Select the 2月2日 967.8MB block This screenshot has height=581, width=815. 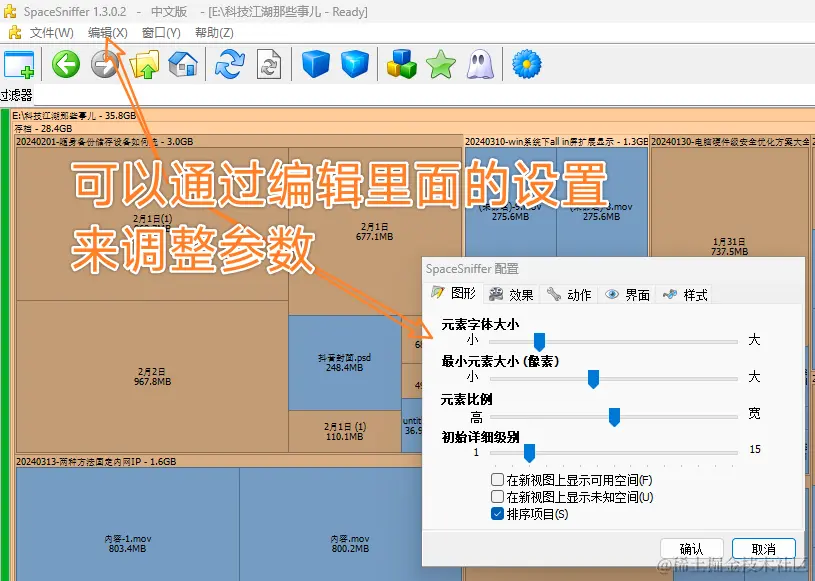[x=152, y=376]
